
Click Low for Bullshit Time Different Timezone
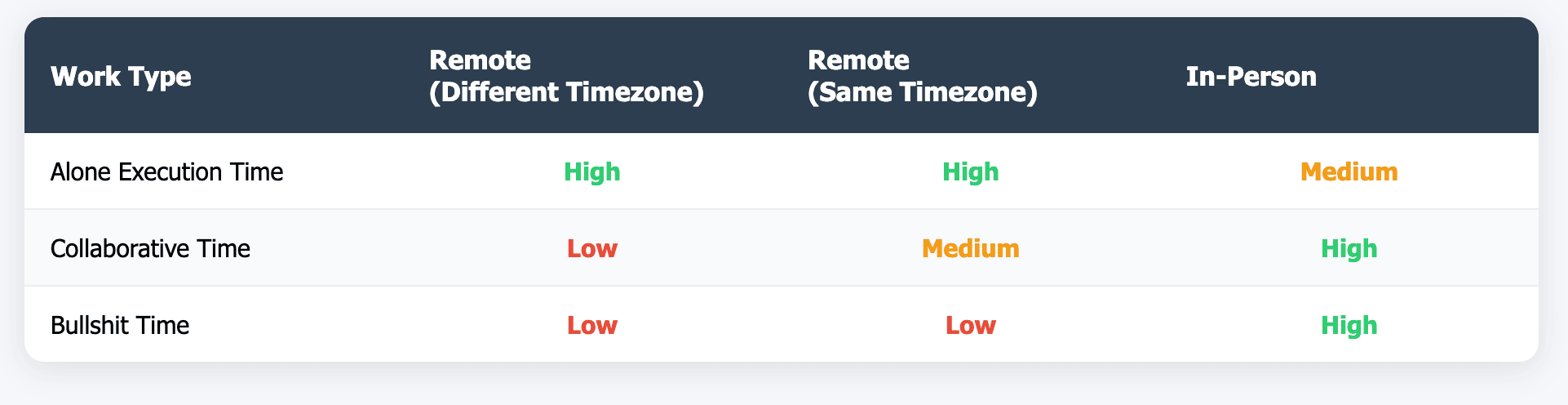(x=592, y=325)
